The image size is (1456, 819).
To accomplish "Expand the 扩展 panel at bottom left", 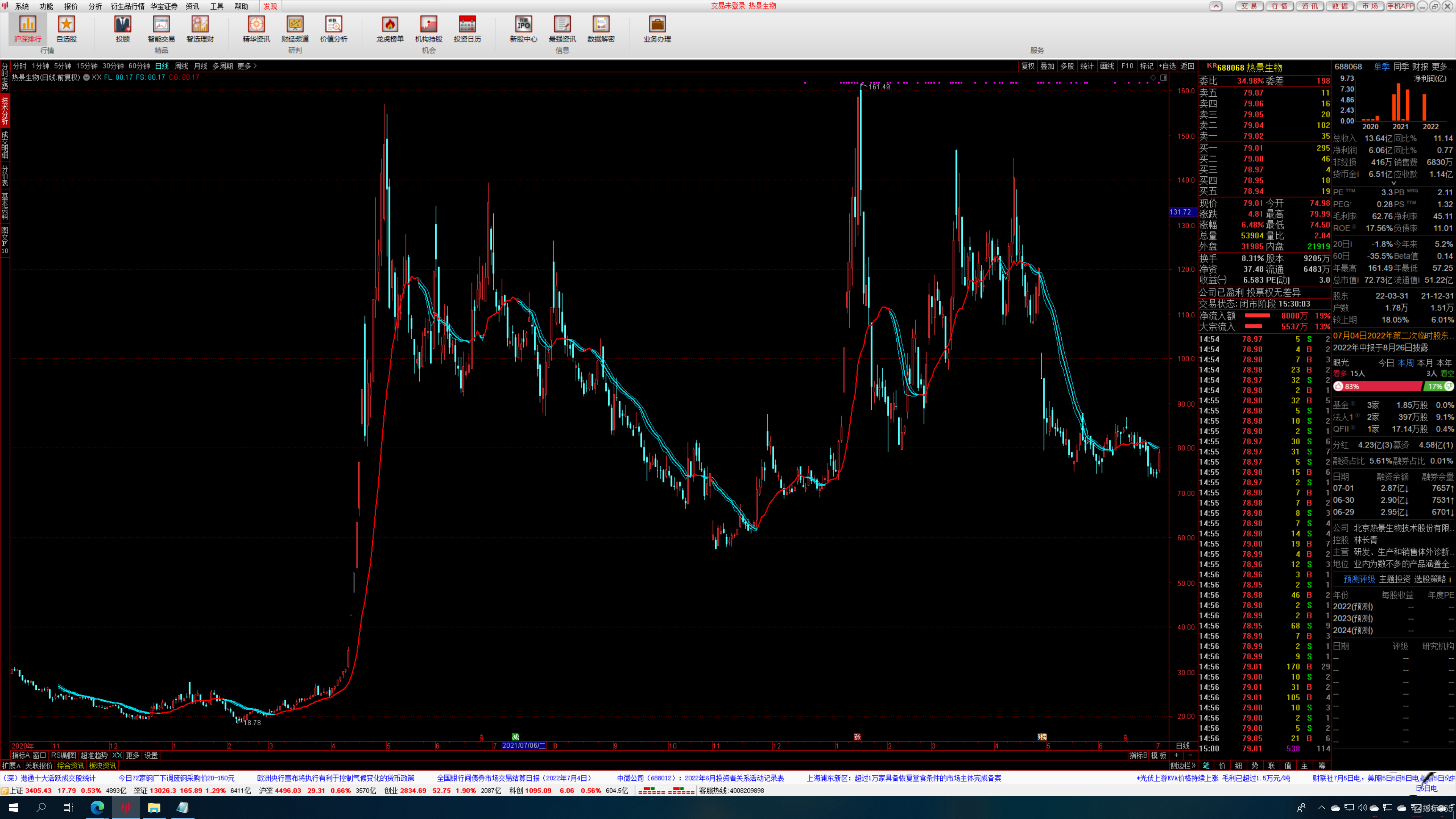I will [x=11, y=765].
